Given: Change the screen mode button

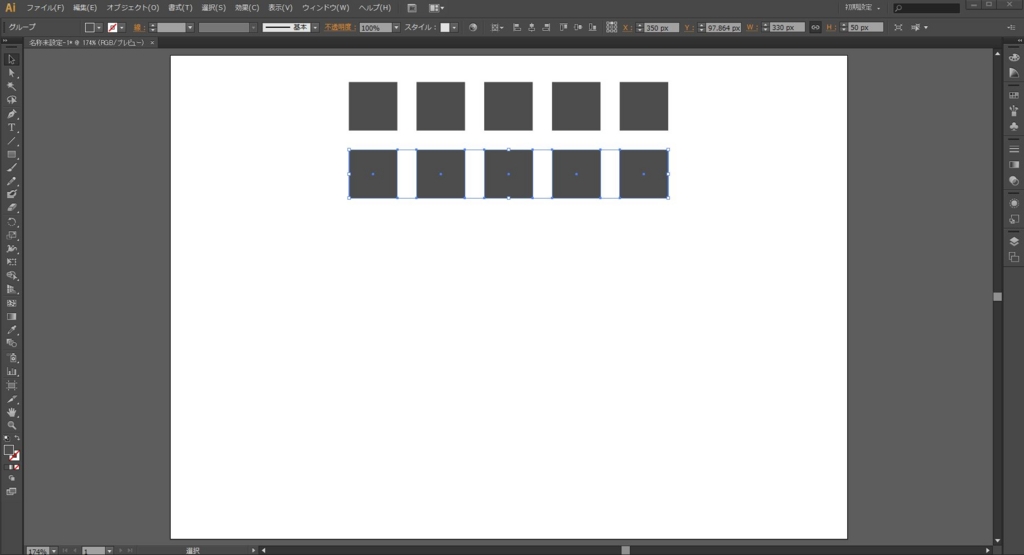Looking at the screenshot, I should [x=11, y=492].
